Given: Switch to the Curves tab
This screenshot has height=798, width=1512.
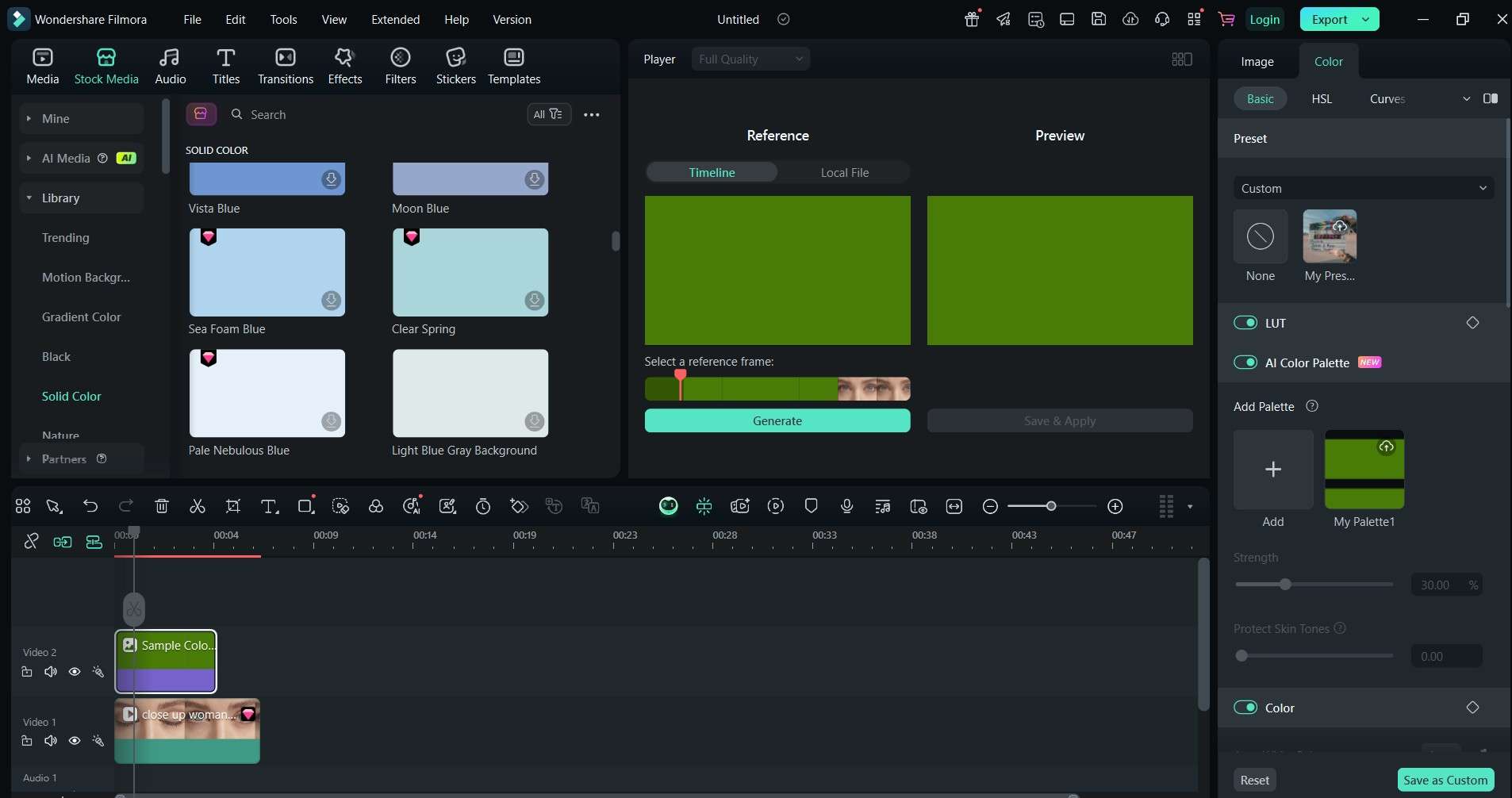Looking at the screenshot, I should click(x=1387, y=98).
